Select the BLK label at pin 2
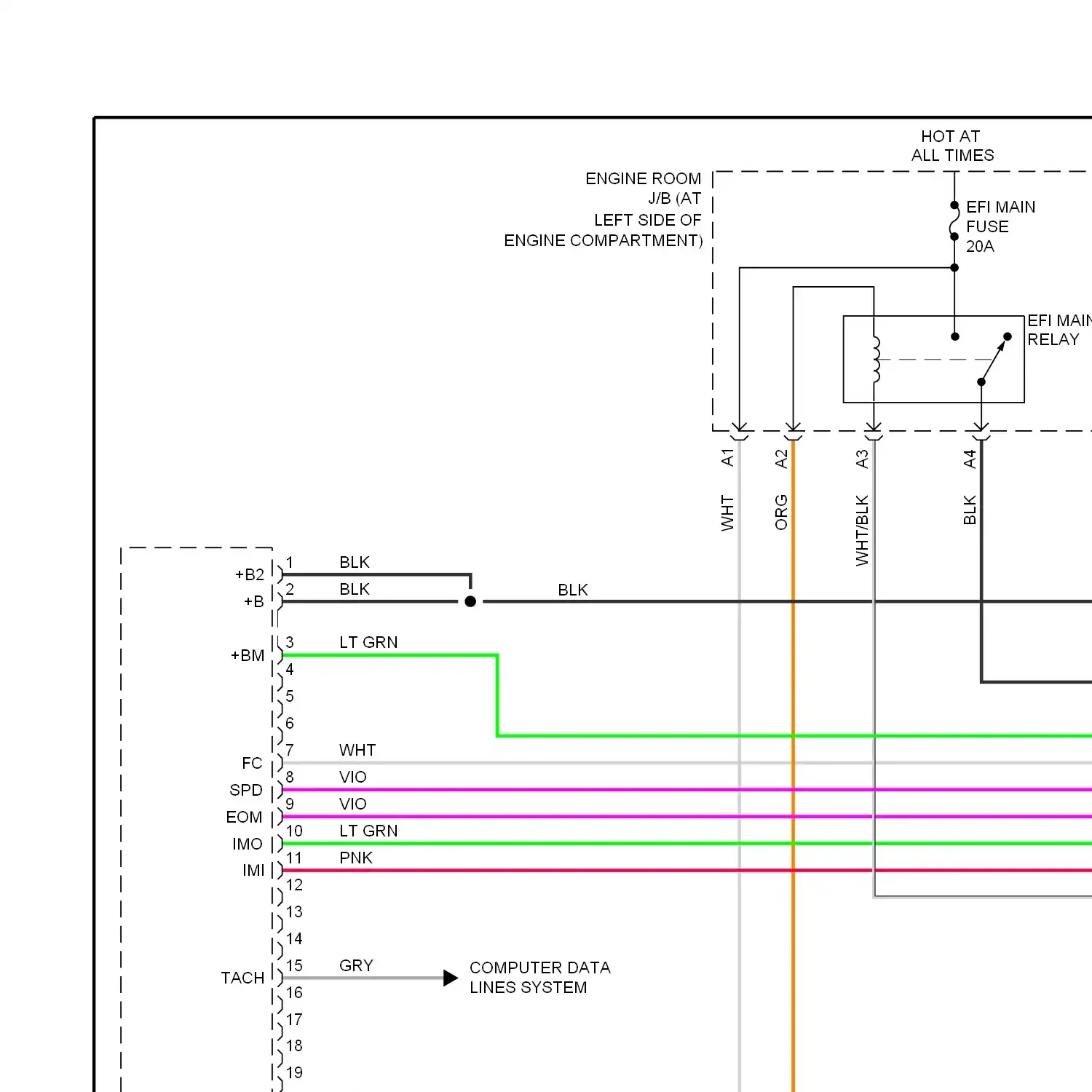The width and height of the screenshot is (1092, 1092). click(355, 589)
